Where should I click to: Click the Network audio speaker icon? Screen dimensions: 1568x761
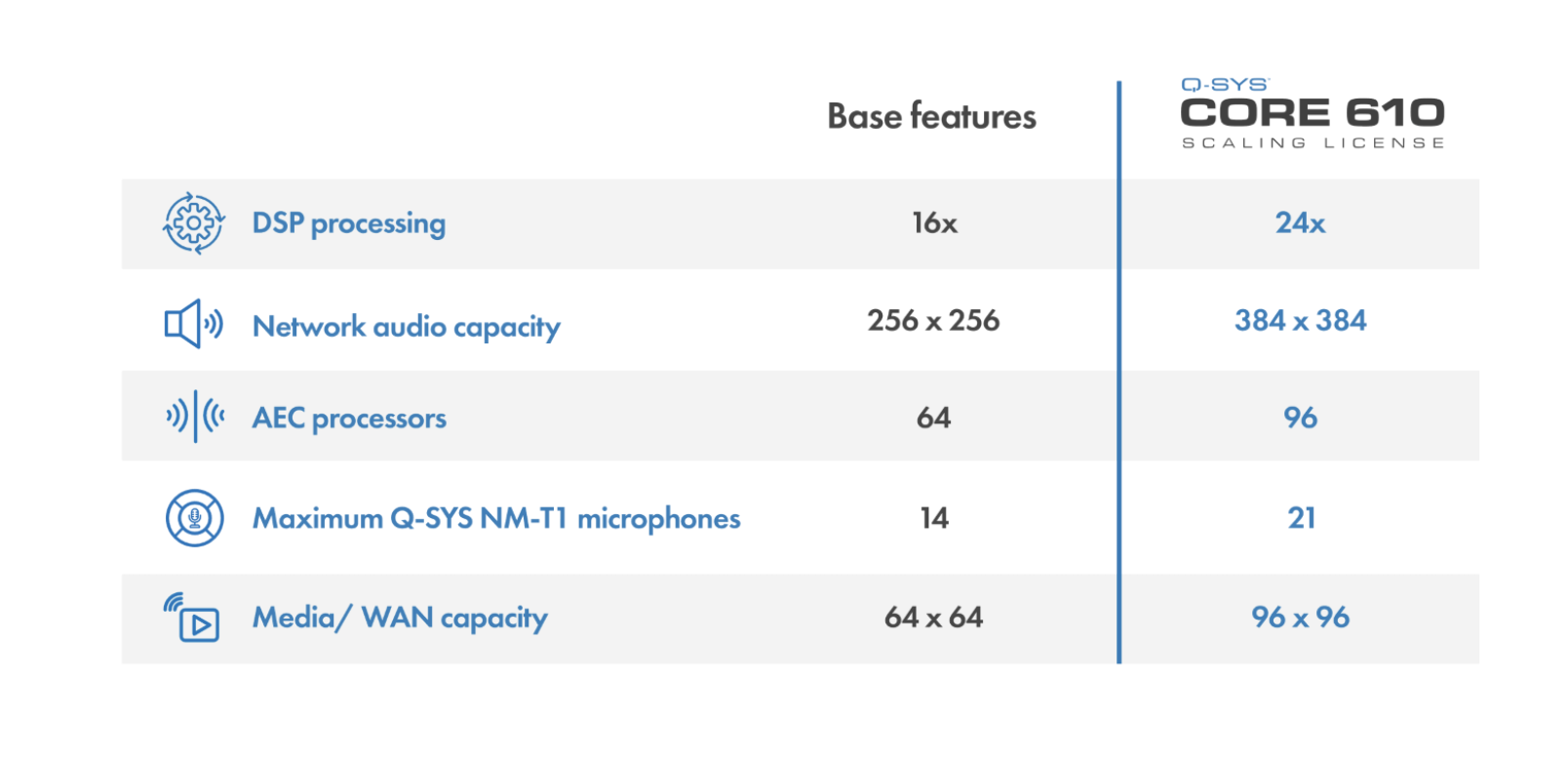tap(194, 324)
